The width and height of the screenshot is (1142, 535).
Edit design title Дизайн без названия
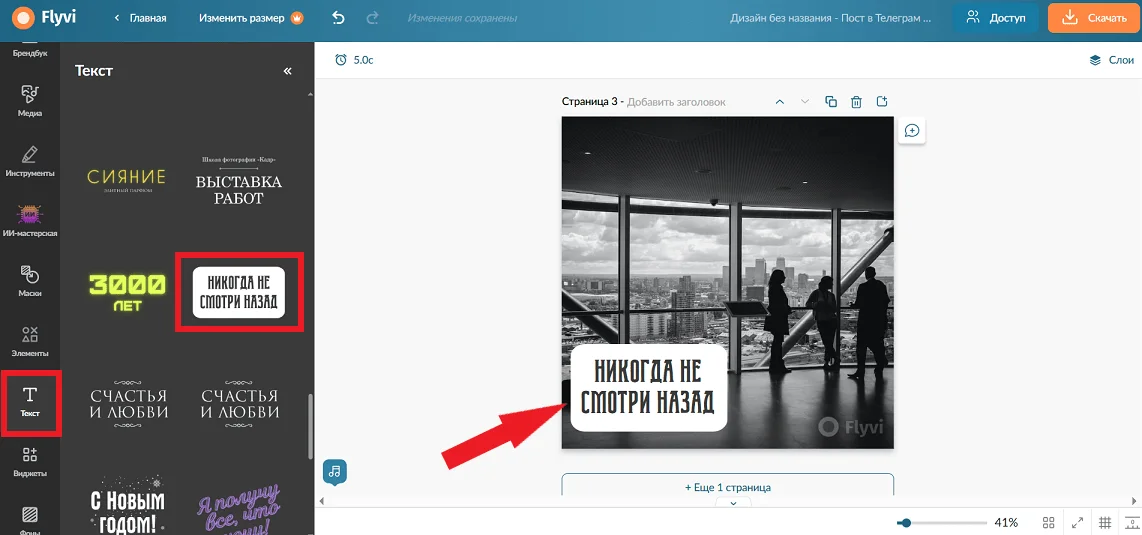pyautogui.click(x=830, y=18)
